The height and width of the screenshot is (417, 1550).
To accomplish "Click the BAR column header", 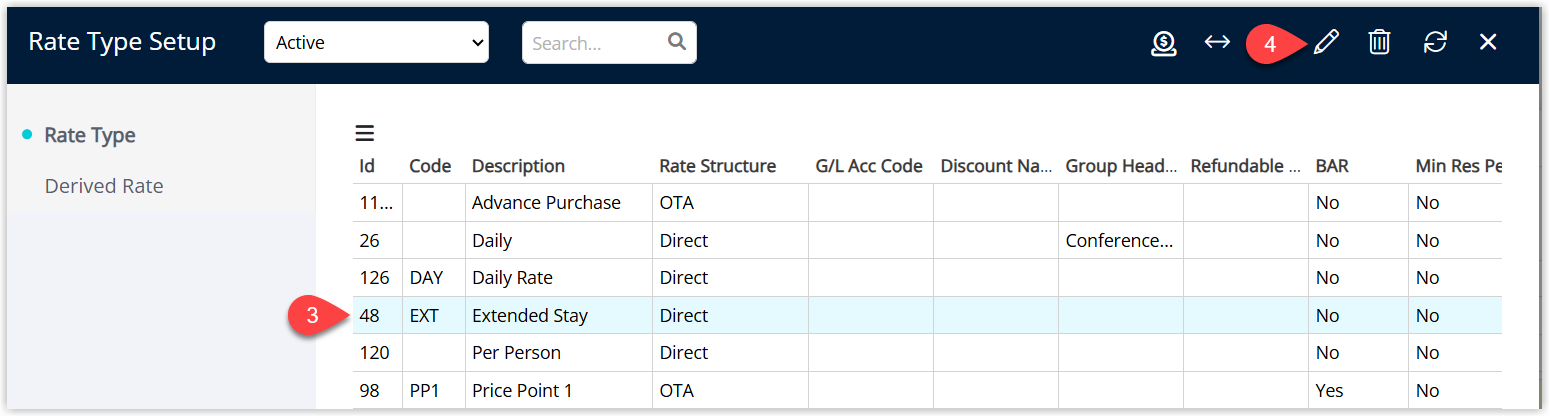I will click(x=1332, y=166).
